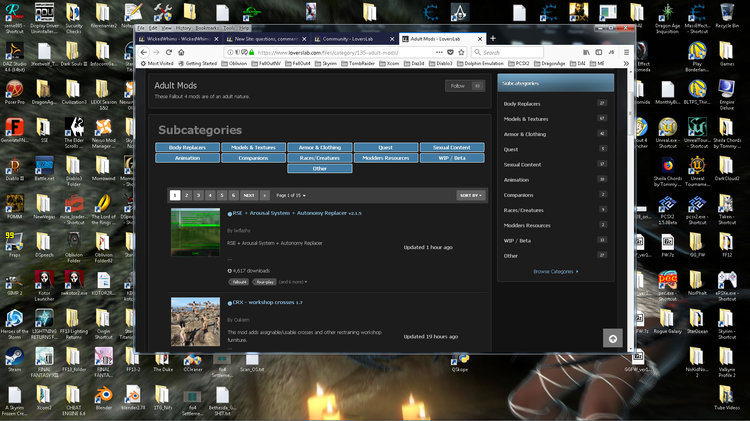Open the RSE mod thumbnail image
Image resolution: width=750 pixels, height=421 pixels.
(195, 232)
